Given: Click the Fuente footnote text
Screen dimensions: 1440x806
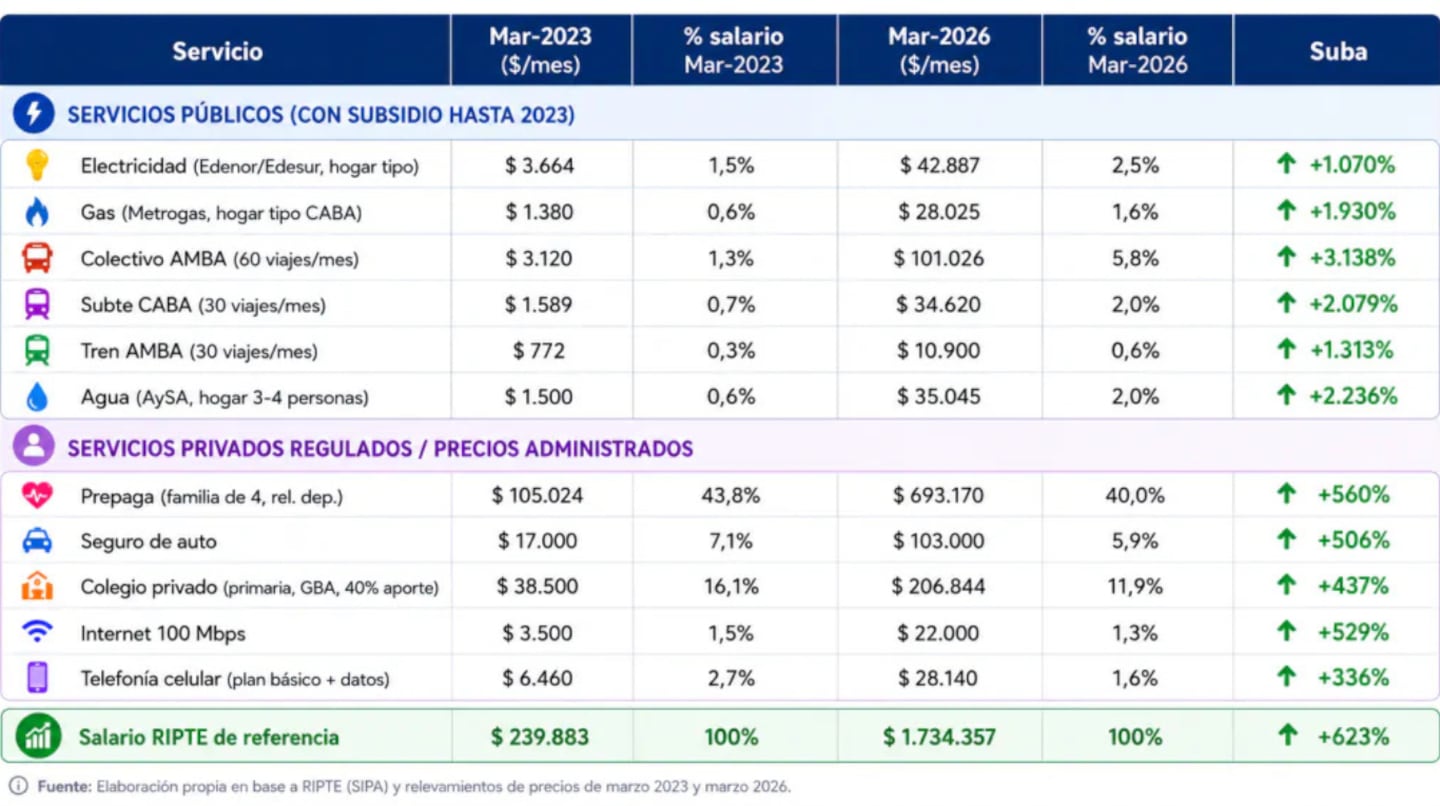Looking at the screenshot, I should [x=413, y=786].
